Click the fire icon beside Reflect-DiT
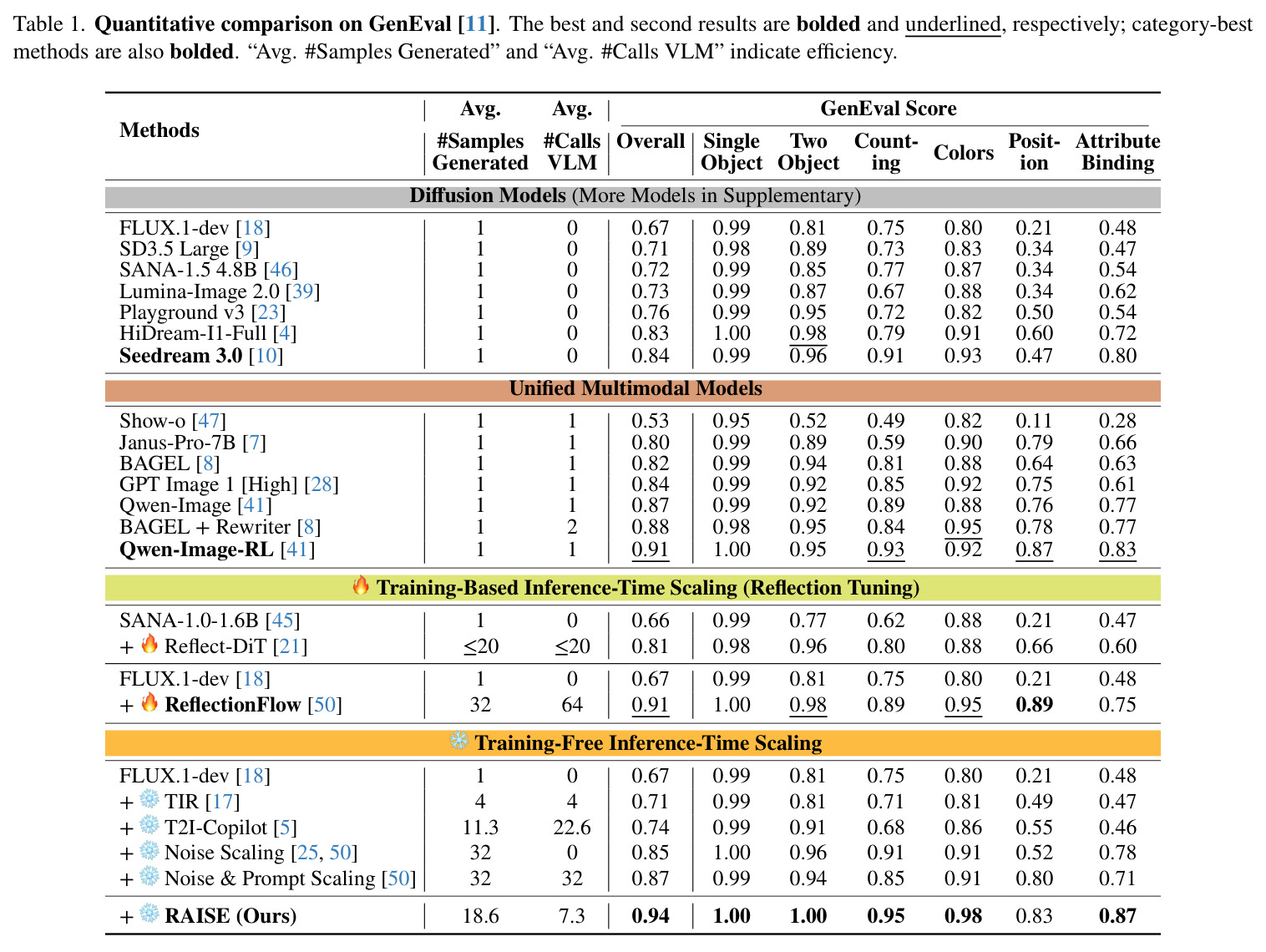This screenshot has height=952, width=1266. [149, 644]
